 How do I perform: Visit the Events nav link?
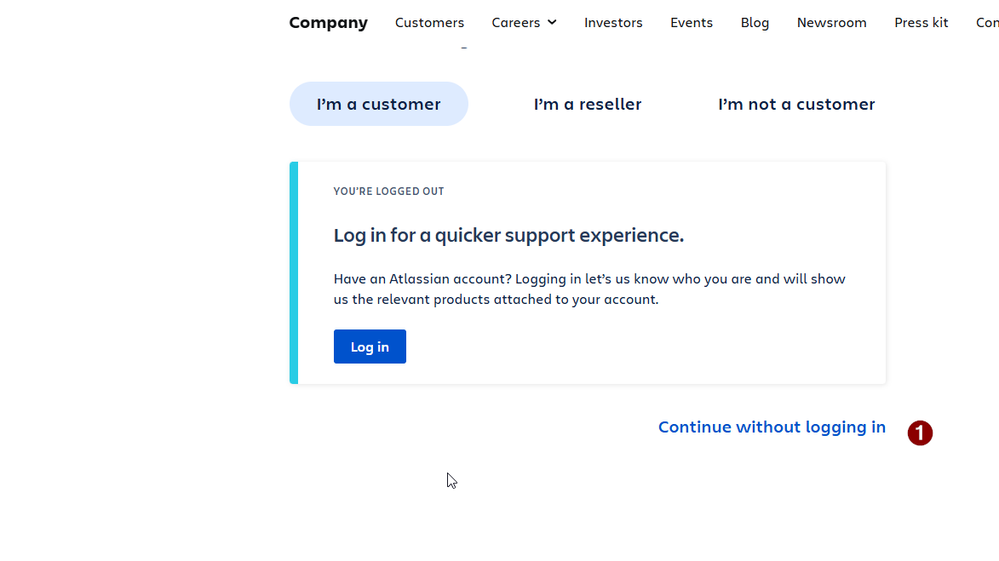[x=691, y=22]
